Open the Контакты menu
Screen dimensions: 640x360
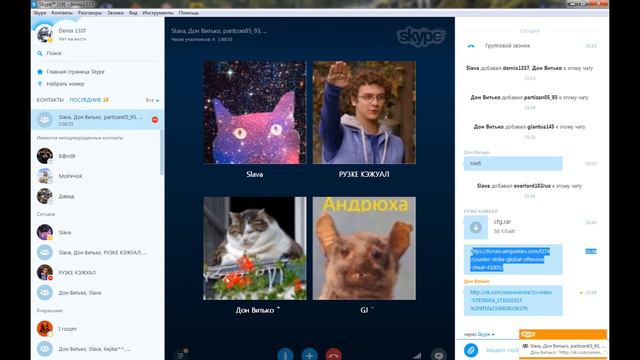pos(62,13)
